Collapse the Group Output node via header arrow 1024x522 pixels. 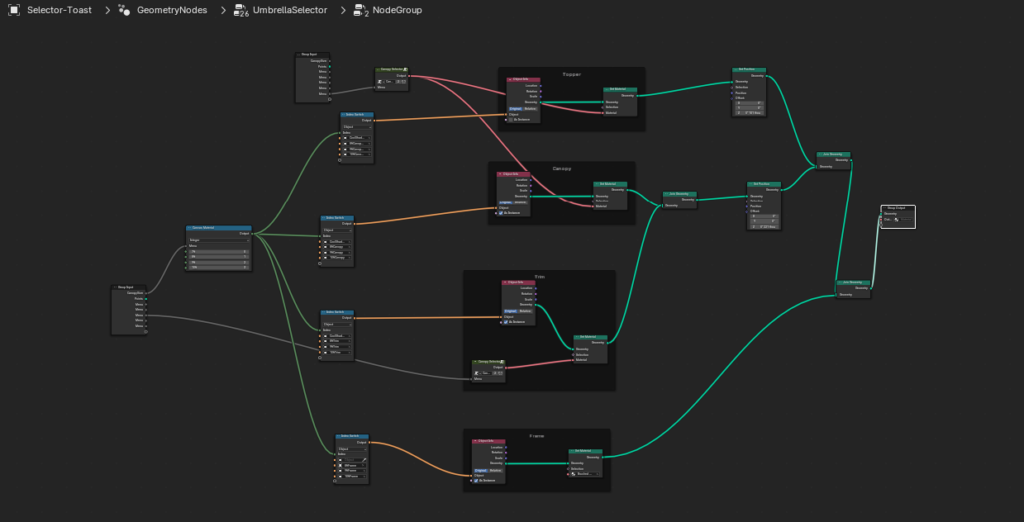[x=884, y=208]
